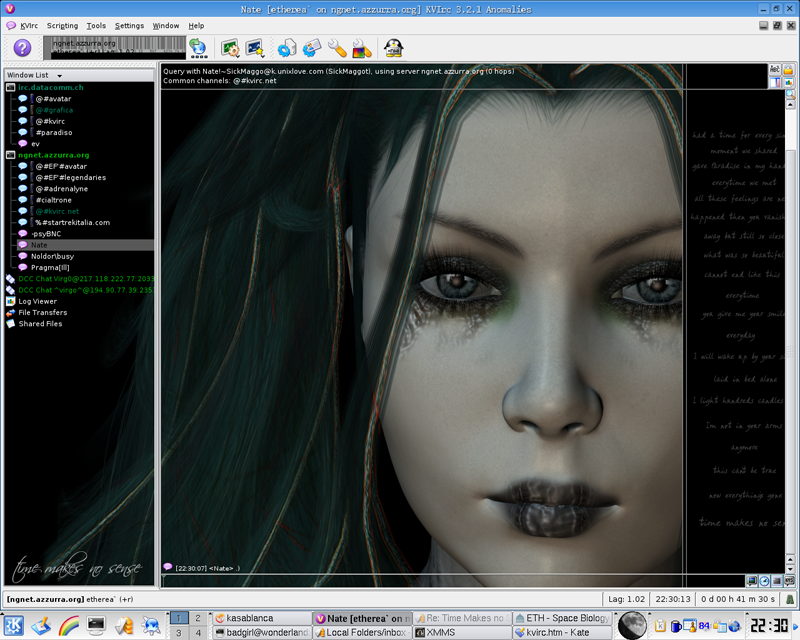Select the @#grafica channel
The image size is (800, 640).
coord(54,110)
